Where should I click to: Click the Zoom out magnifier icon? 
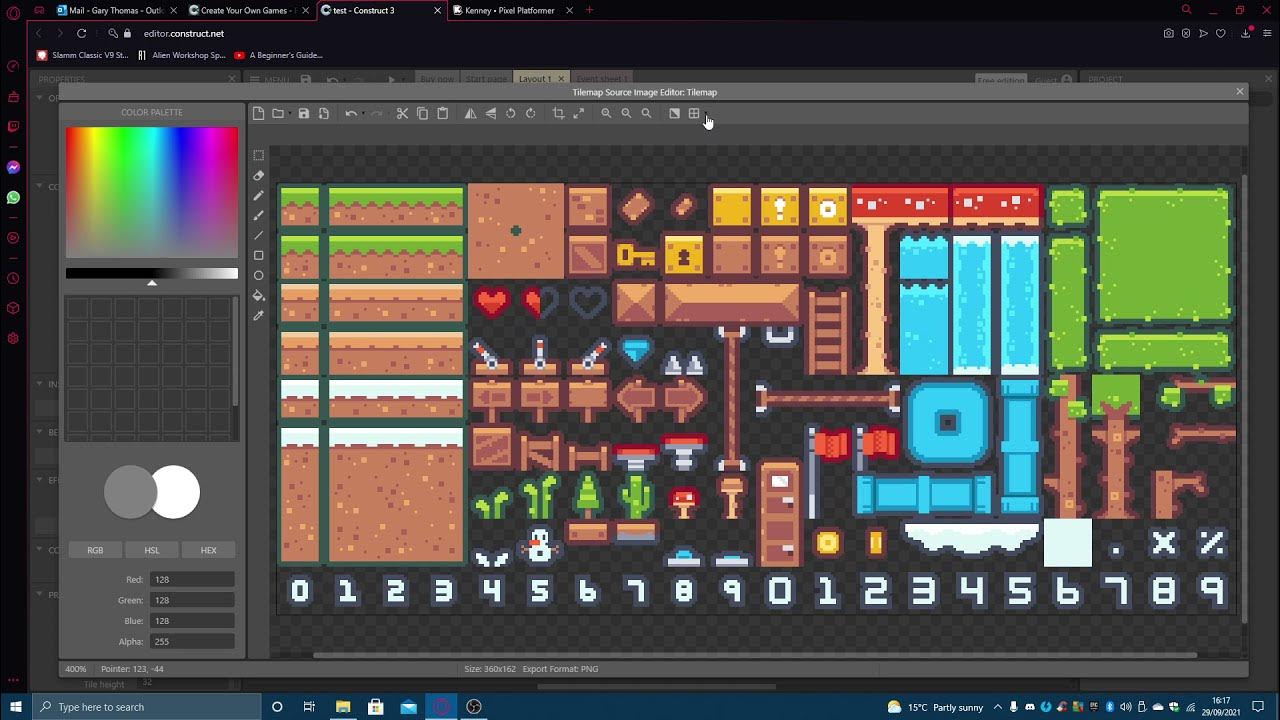[626, 114]
